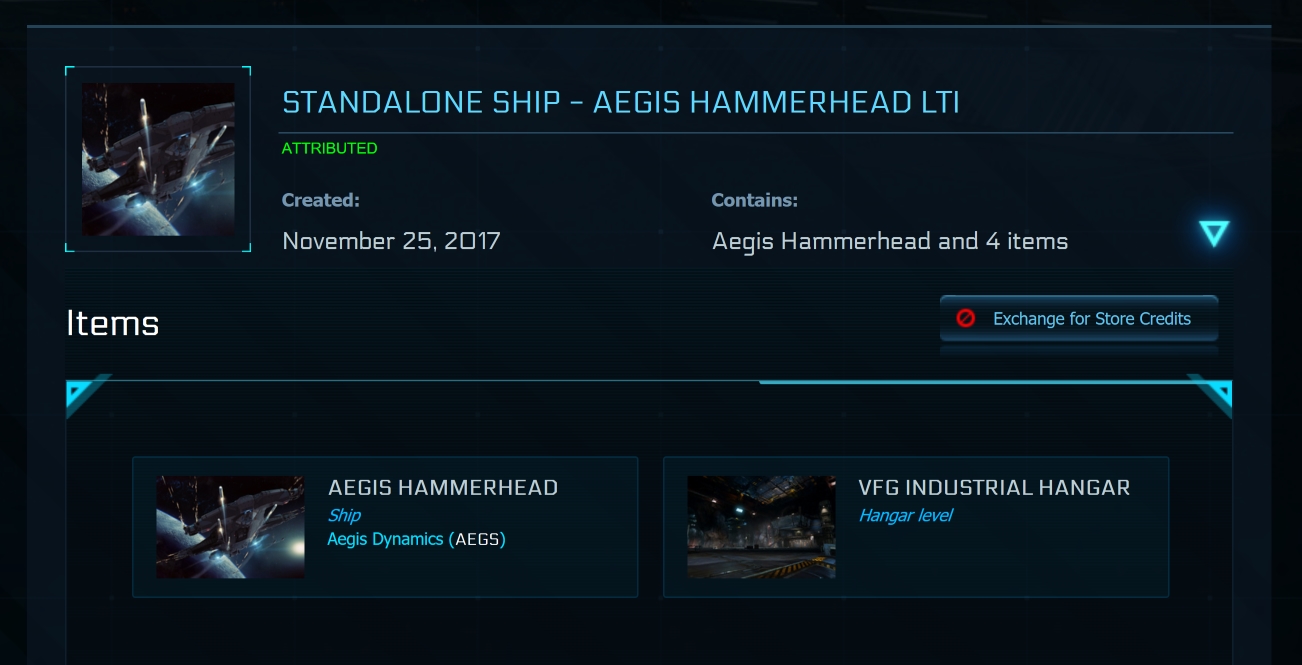
Task: Click the Aegis Hammerhead and 4 items text
Action: [x=889, y=241]
